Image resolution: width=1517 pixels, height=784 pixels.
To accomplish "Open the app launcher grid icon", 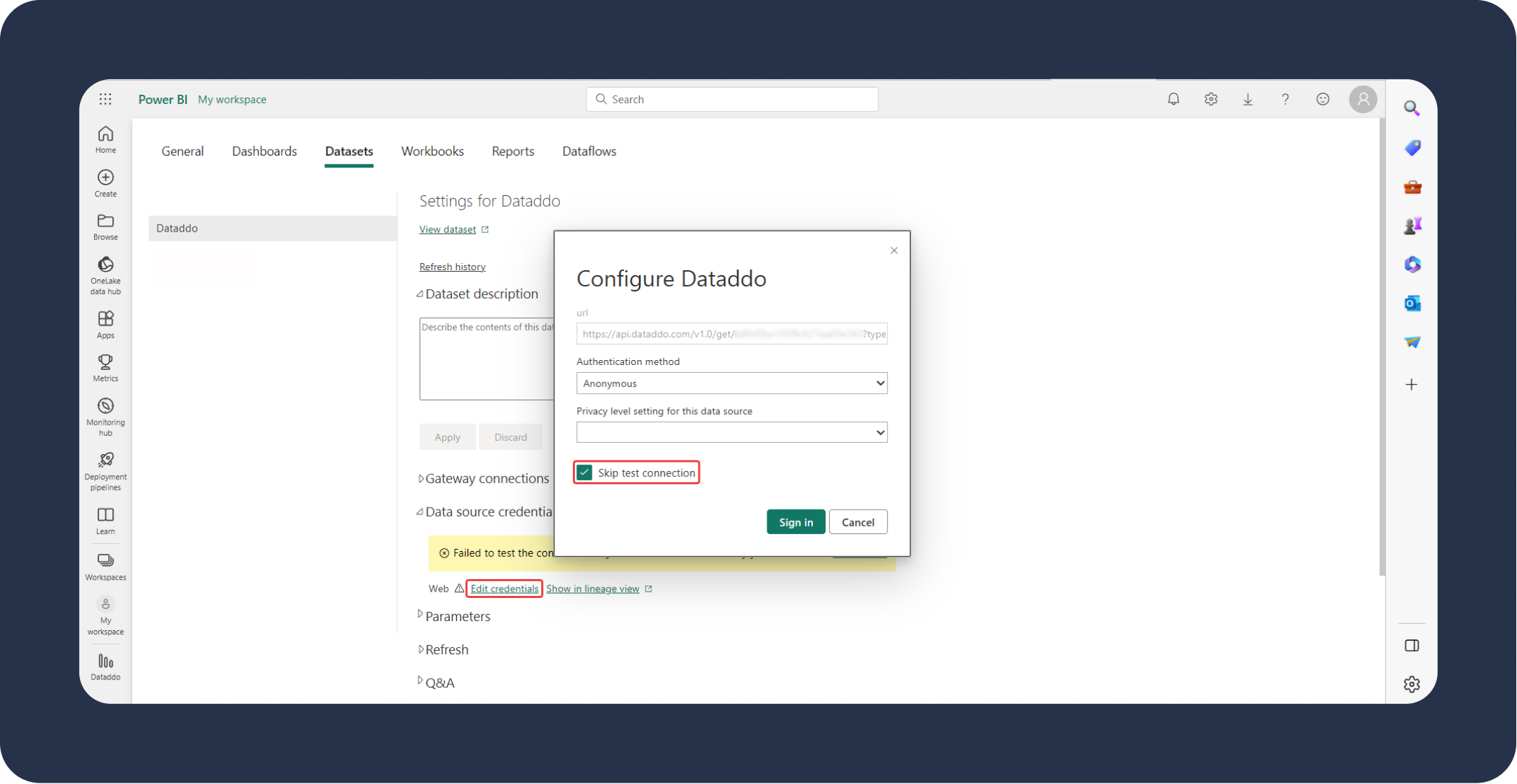I will [105, 99].
